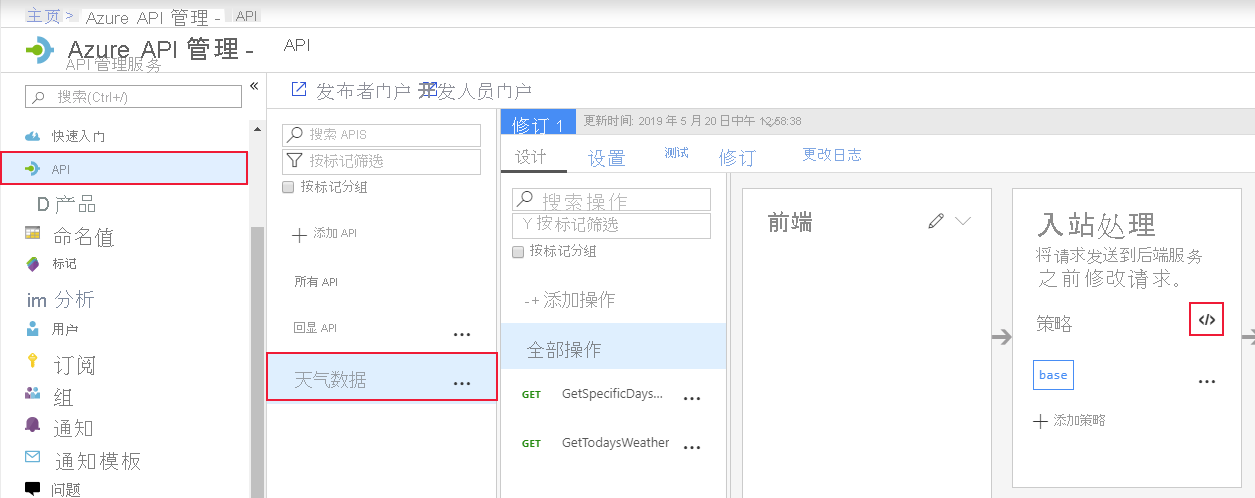Click the 通知模板 envelope icon
Viewport: 1255px width, 498px height.
click(x=32, y=457)
